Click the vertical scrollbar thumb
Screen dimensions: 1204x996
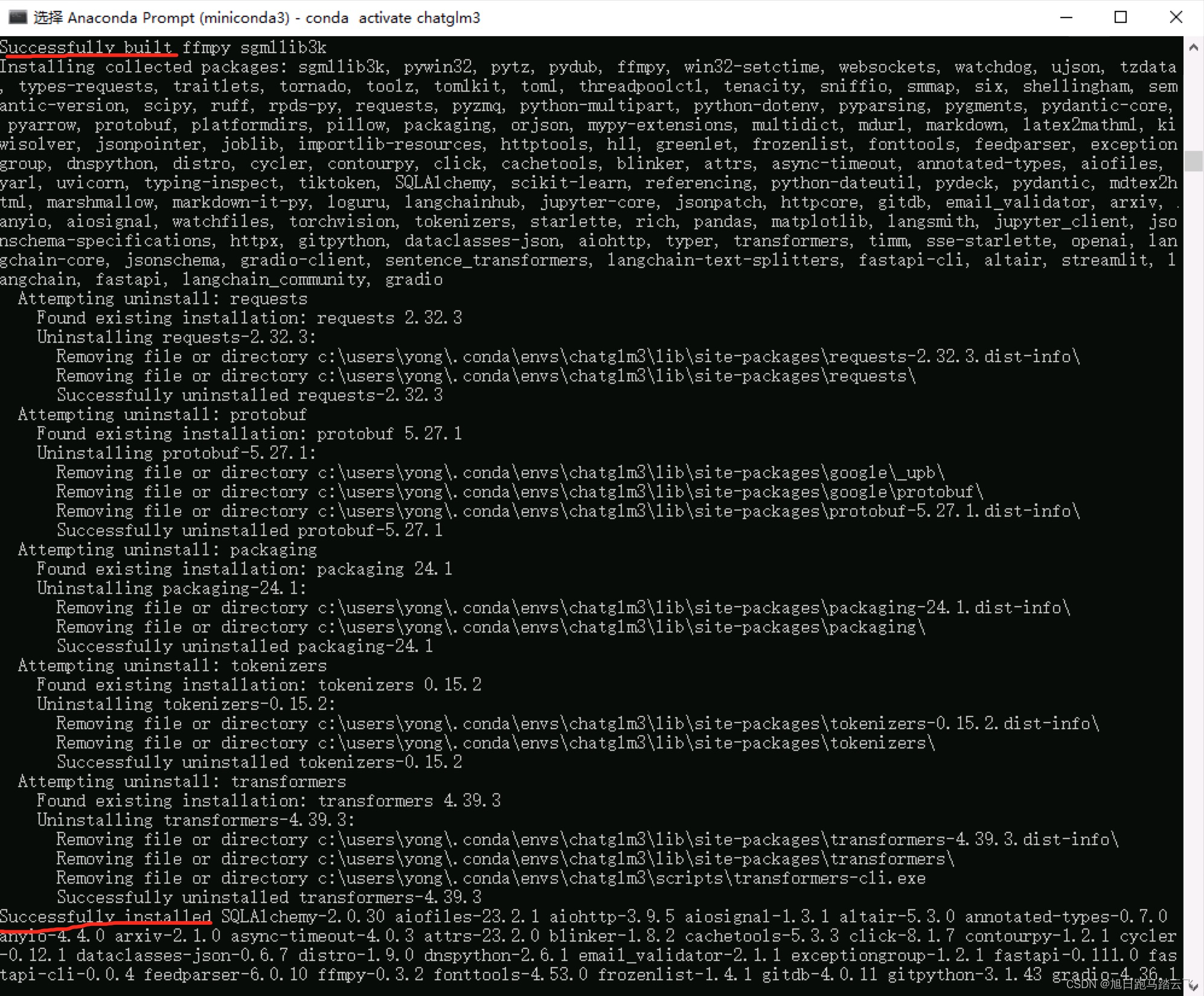pyautogui.click(x=1193, y=161)
